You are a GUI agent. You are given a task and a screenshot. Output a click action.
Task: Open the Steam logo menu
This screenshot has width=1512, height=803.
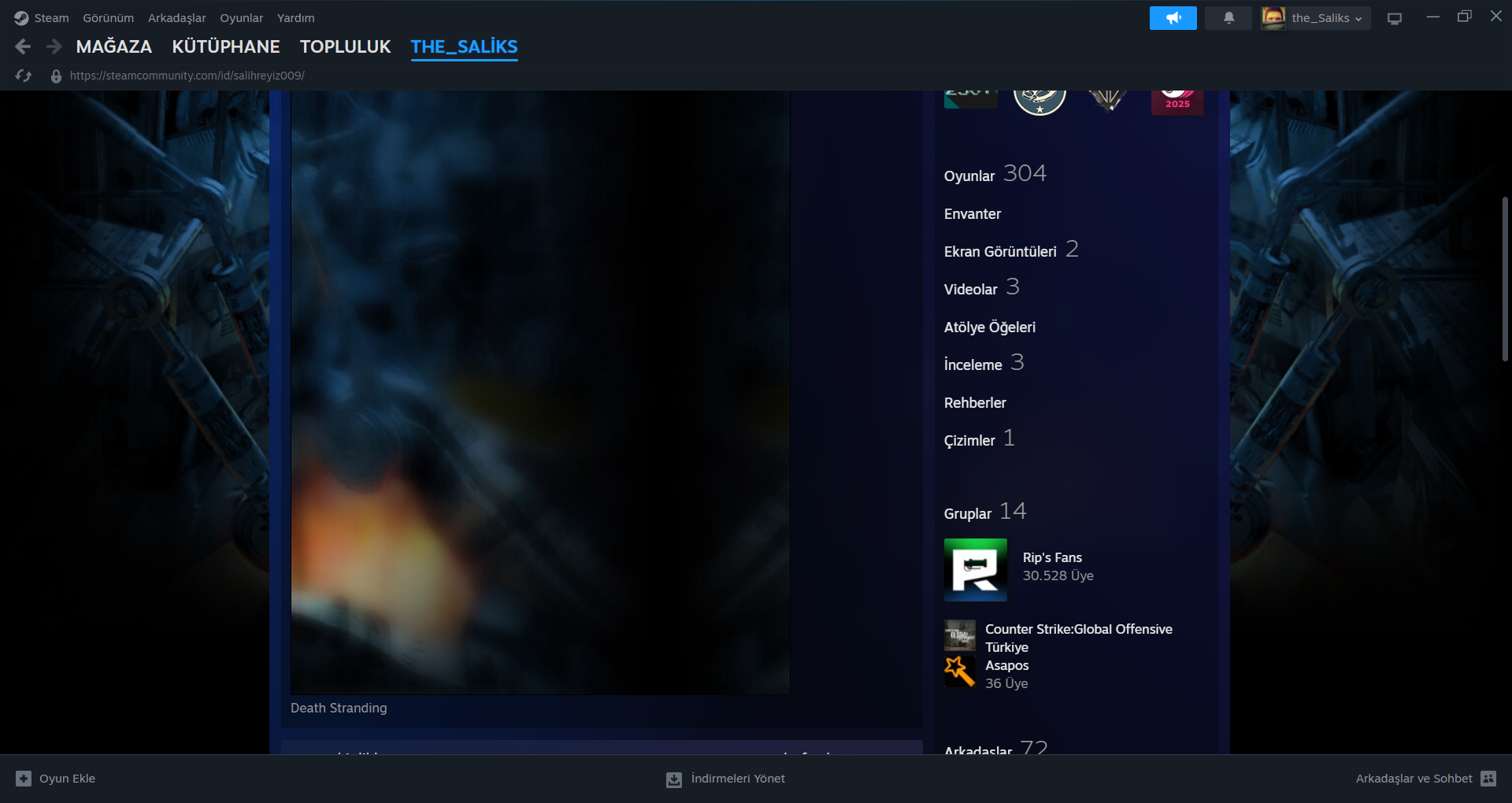click(x=21, y=18)
